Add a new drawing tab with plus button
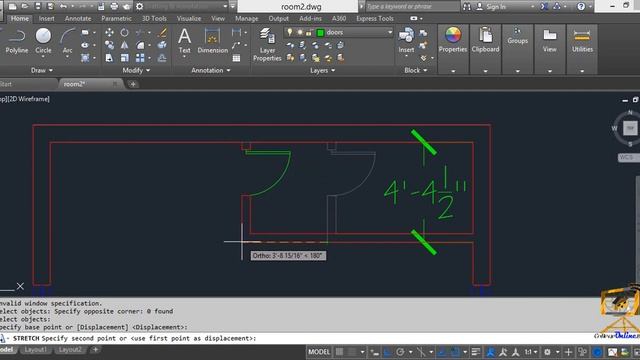Screen dimensions: 640x360 [x=133, y=84]
